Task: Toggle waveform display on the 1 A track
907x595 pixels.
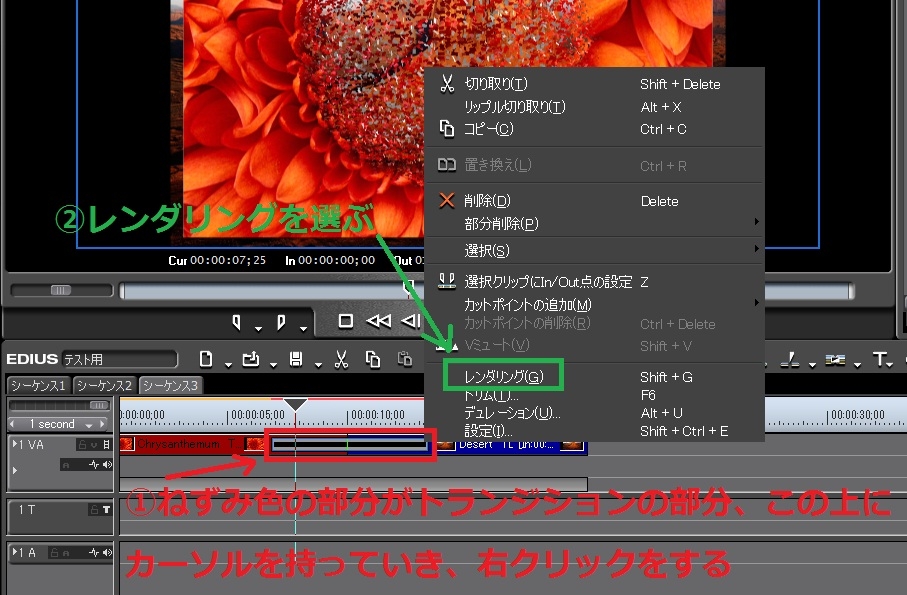Action: (94, 553)
